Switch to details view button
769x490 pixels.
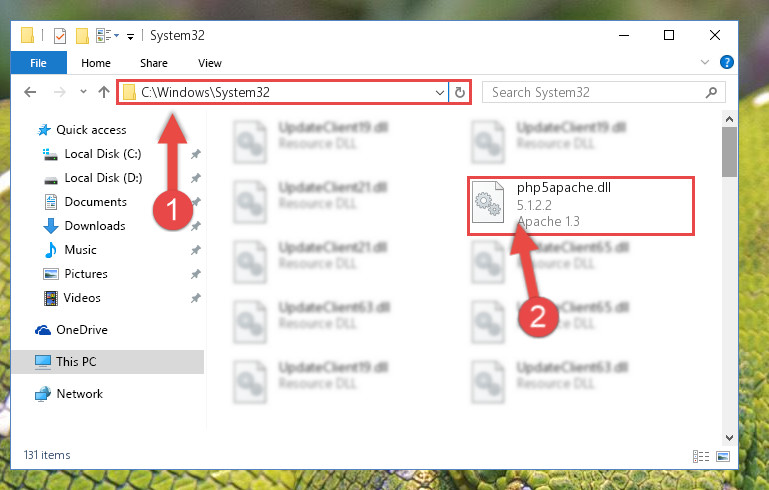701,457
